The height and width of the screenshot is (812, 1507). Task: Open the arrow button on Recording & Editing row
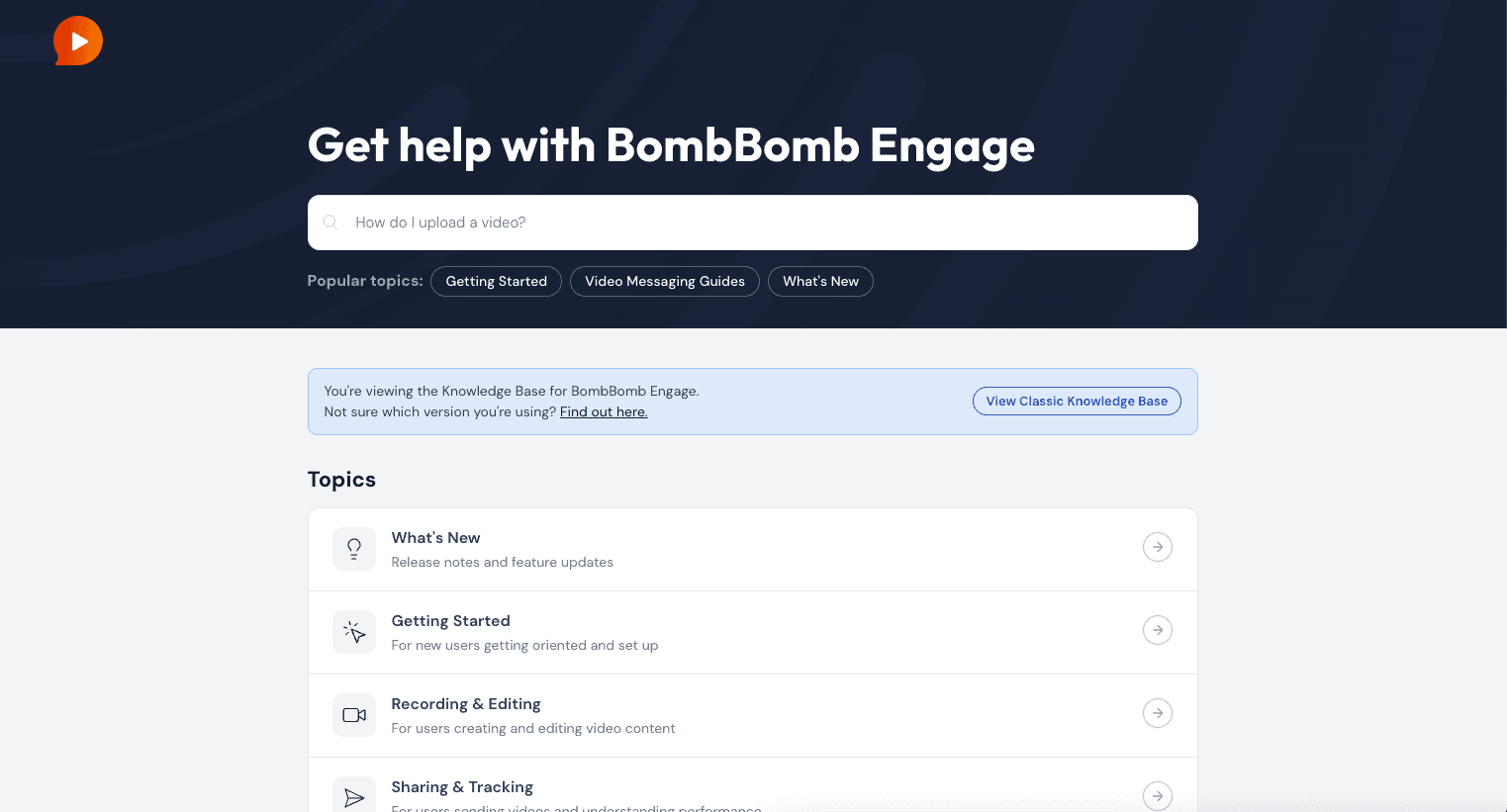(x=1158, y=713)
